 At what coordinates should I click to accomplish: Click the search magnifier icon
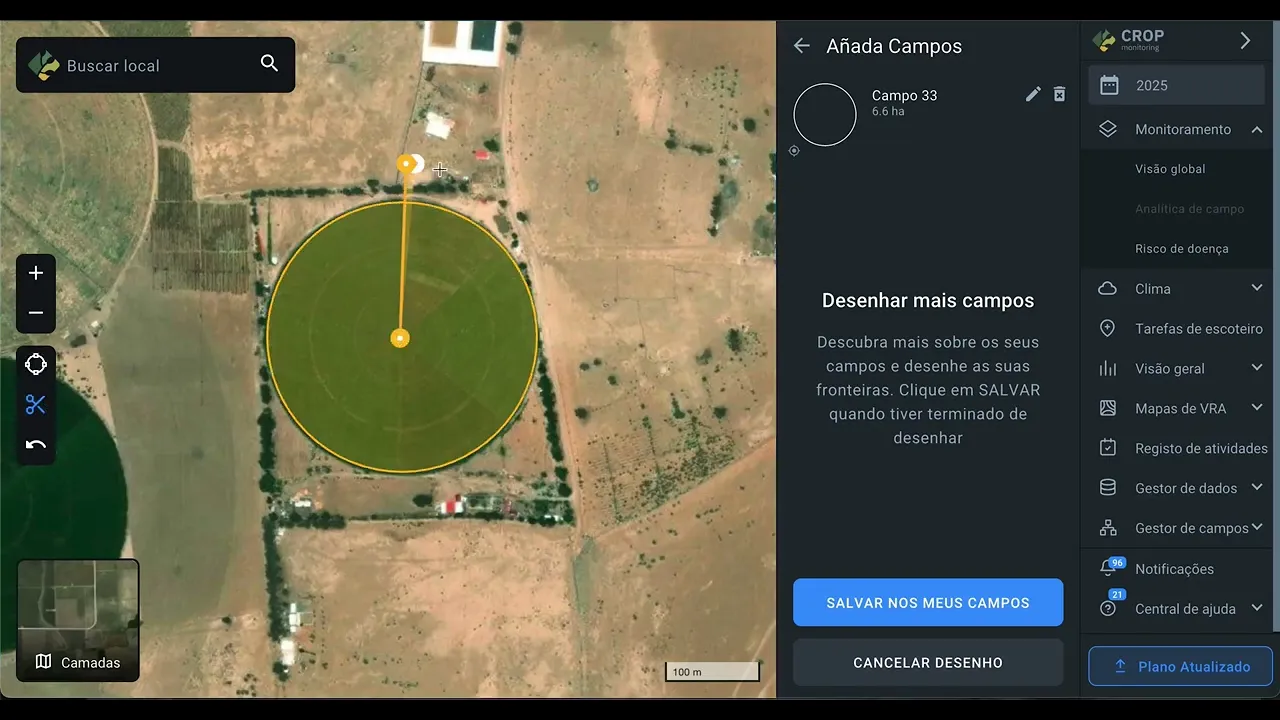(x=269, y=64)
